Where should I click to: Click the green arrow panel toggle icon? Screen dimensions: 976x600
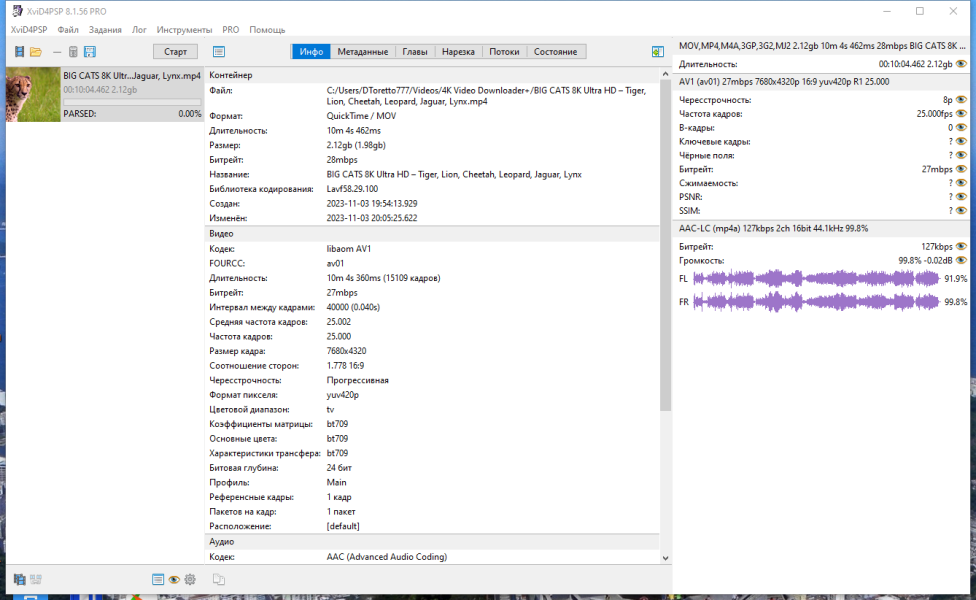tap(657, 52)
